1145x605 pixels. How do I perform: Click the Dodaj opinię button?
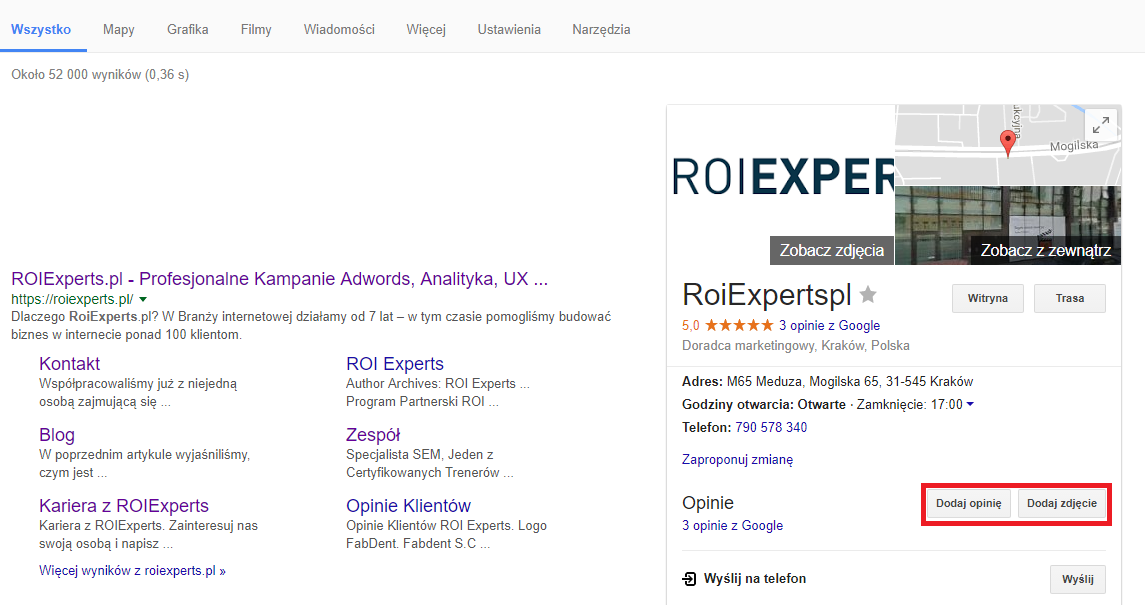[x=968, y=504]
